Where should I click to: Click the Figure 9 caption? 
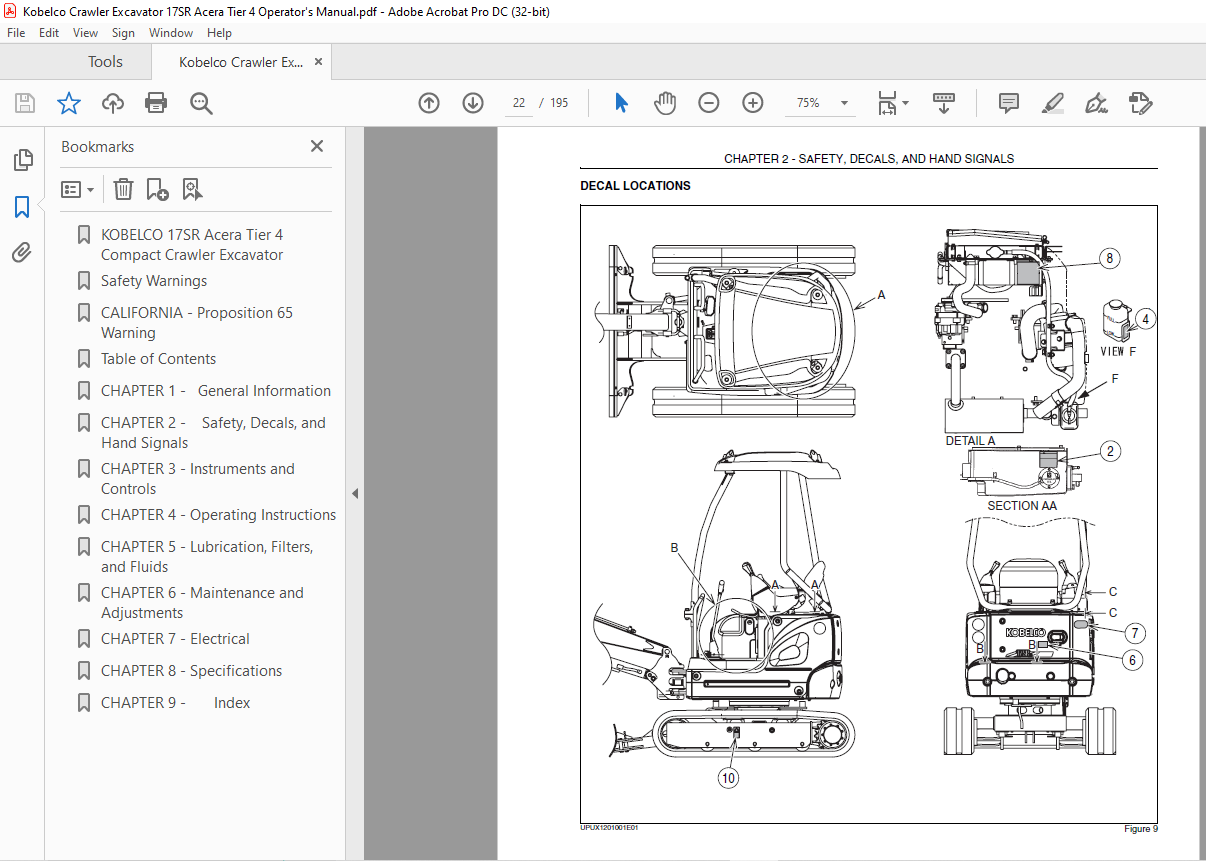(x=1140, y=828)
